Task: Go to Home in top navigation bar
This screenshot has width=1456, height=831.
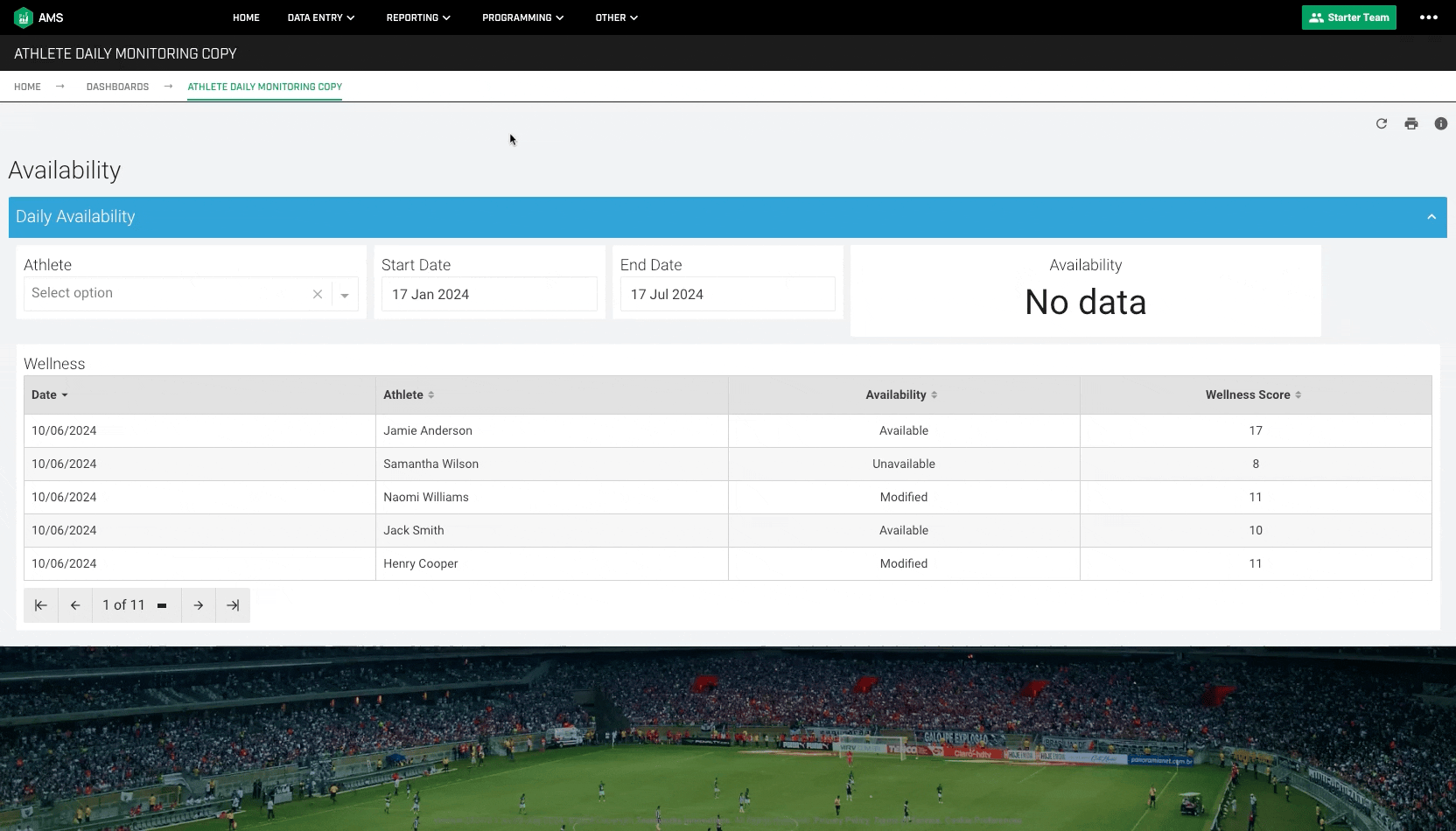Action: 246,17
